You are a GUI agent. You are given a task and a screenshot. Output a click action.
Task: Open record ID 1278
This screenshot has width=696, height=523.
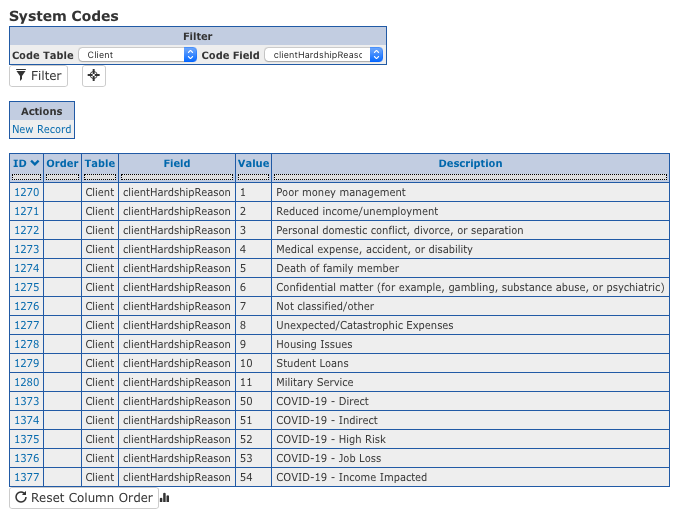tap(27, 345)
